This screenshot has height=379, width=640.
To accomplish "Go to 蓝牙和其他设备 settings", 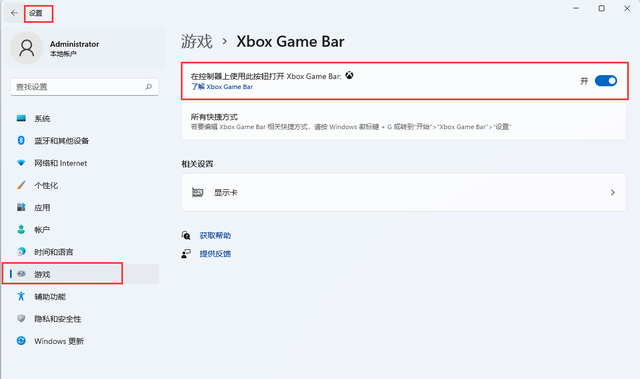I will coord(84,141).
